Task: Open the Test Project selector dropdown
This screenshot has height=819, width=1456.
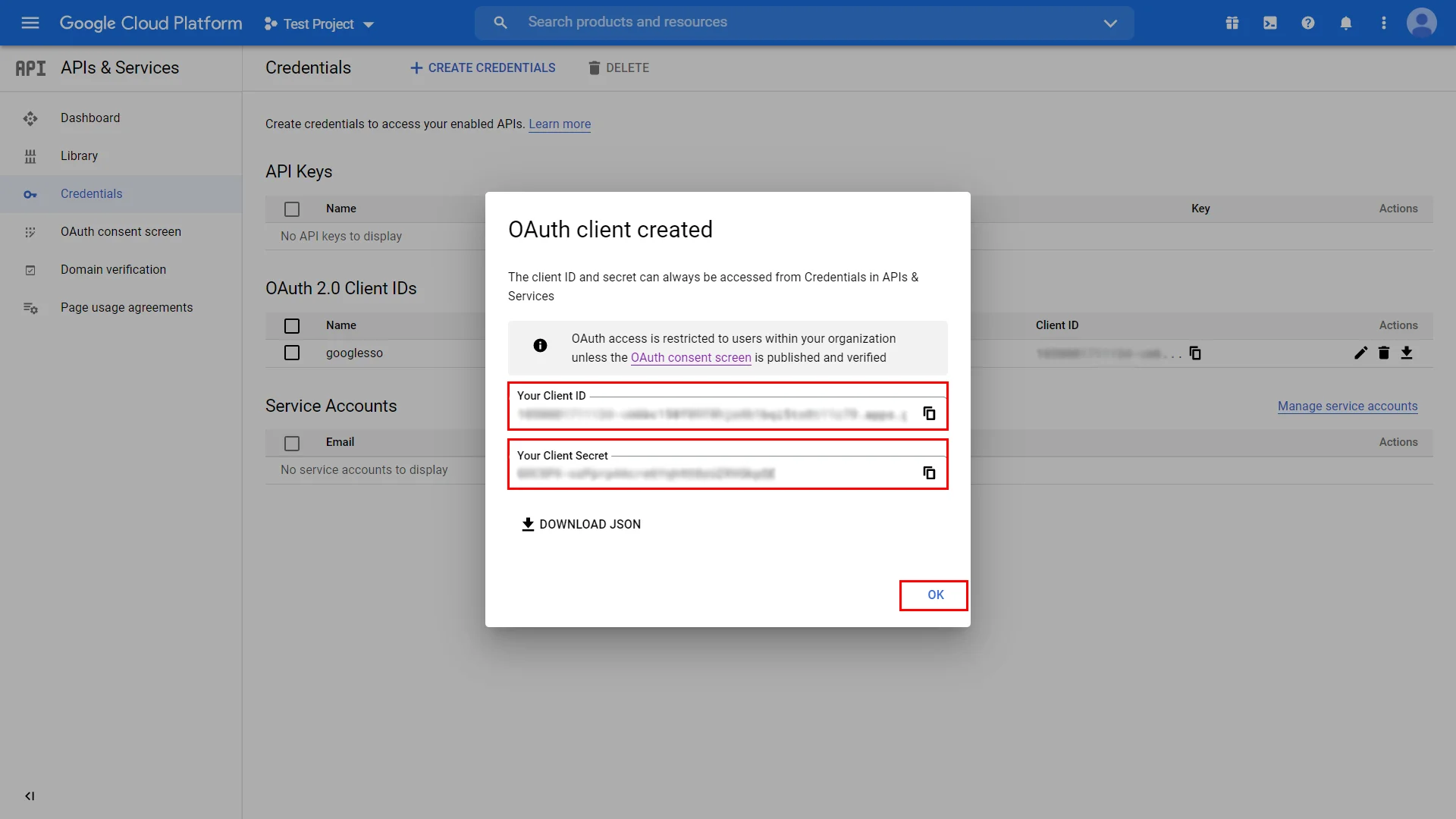Action: [319, 24]
